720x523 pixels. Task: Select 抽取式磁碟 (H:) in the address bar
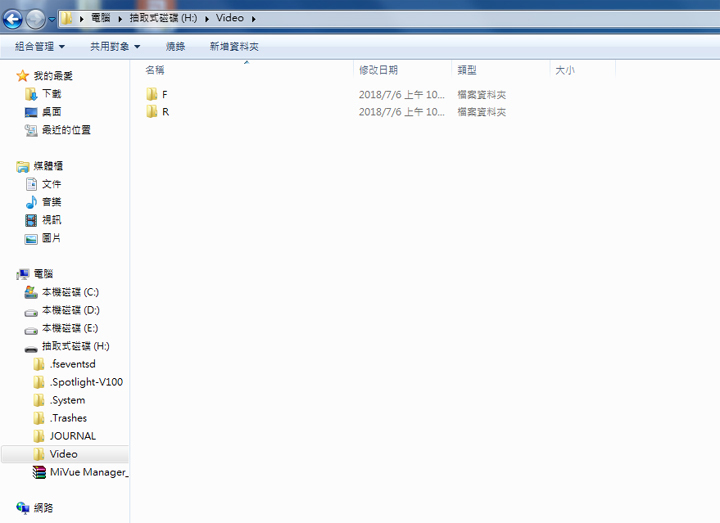coord(163,18)
